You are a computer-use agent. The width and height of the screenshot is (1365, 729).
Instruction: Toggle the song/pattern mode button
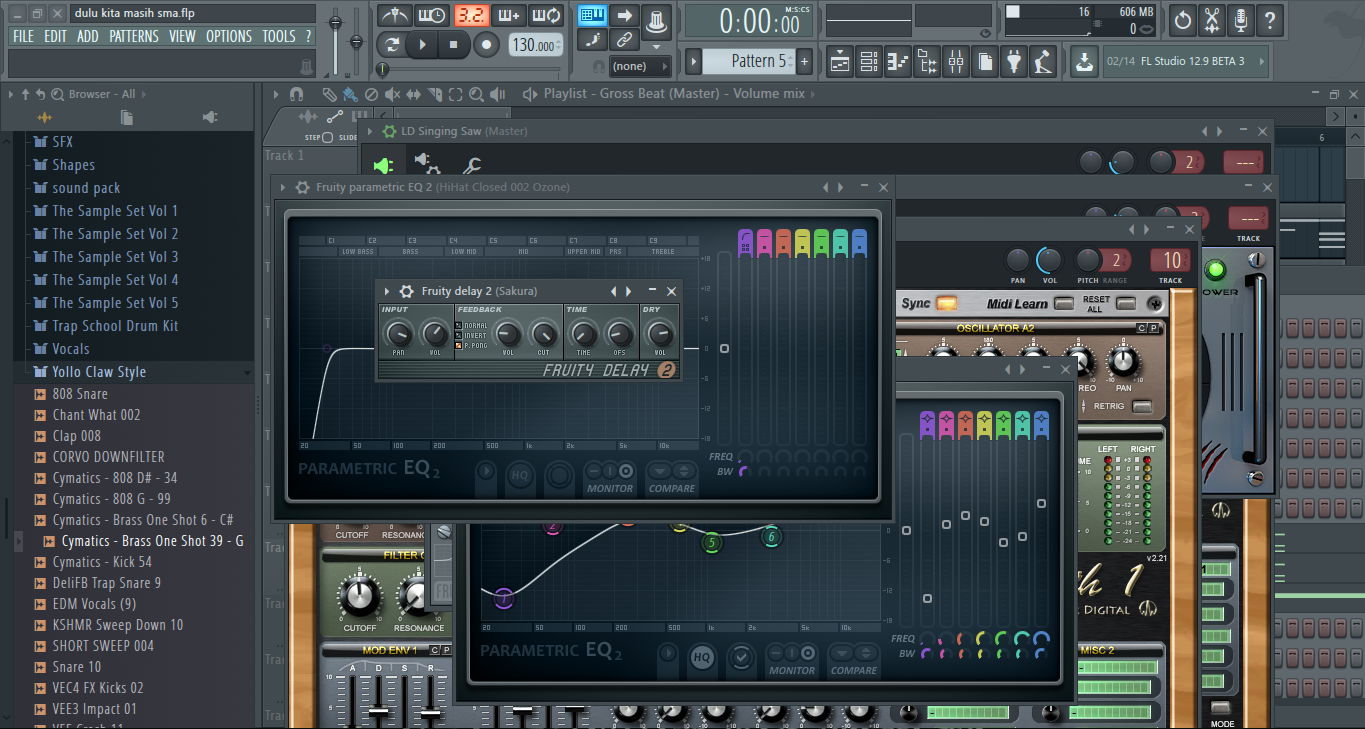393,44
